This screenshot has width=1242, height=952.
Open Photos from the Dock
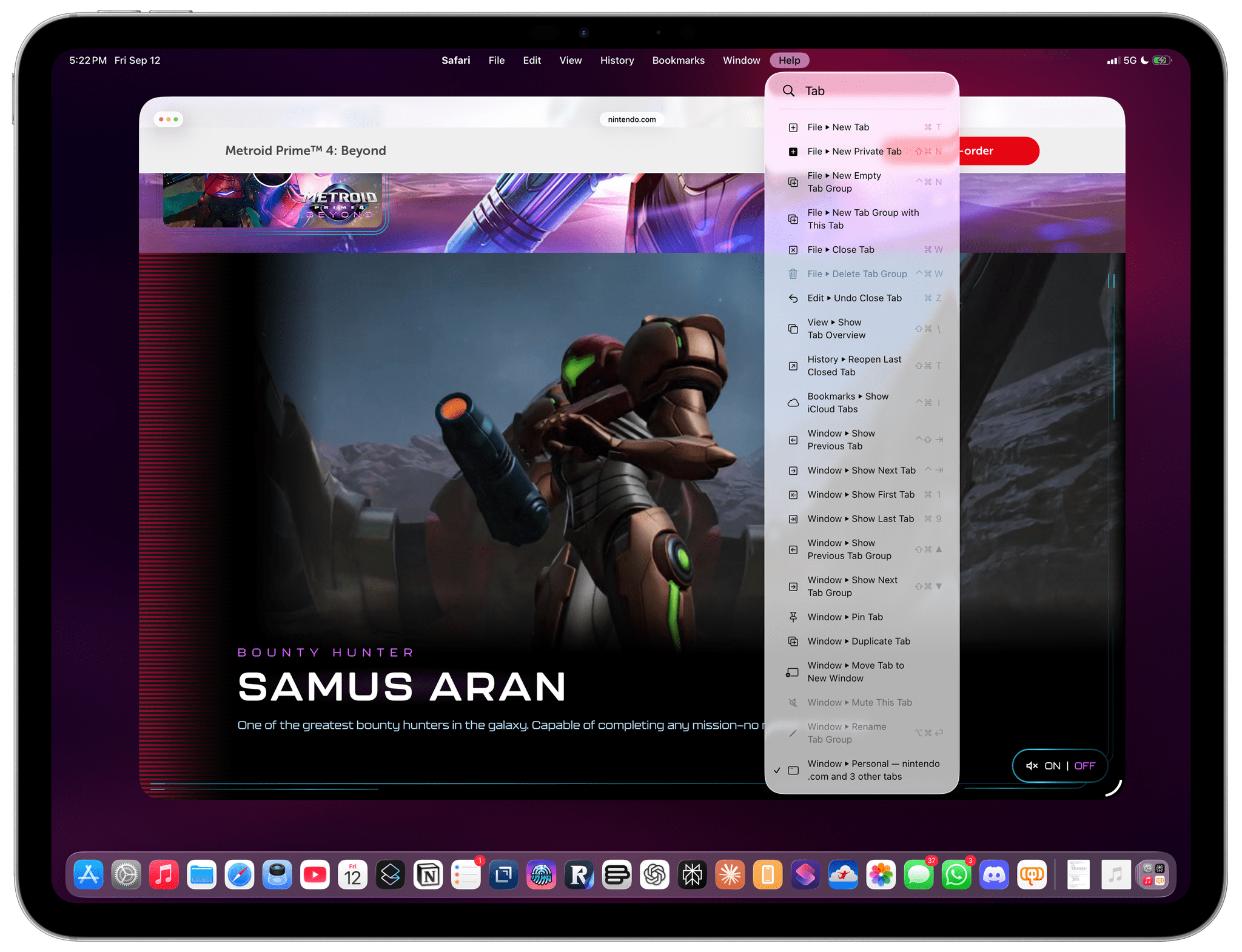(x=881, y=875)
